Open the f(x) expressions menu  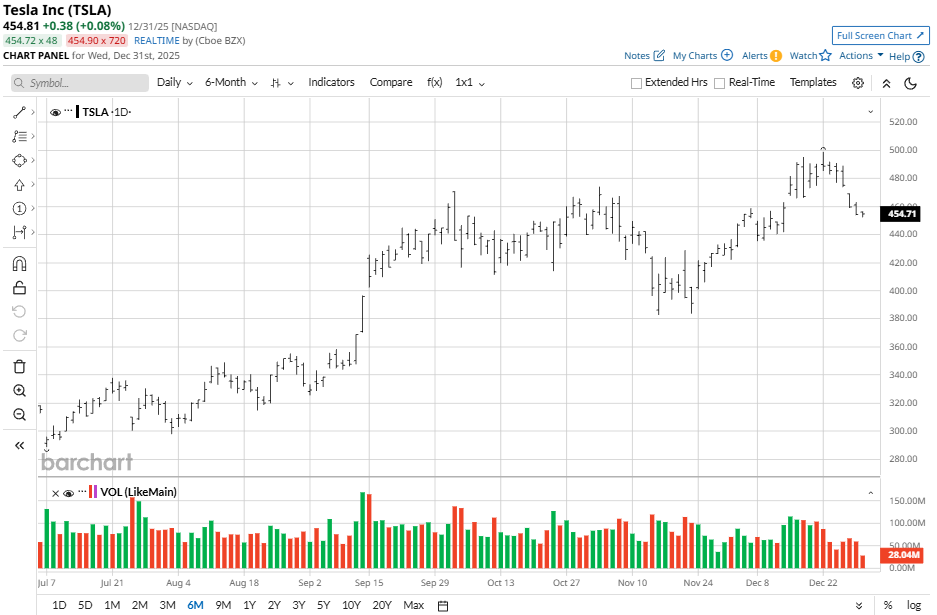click(x=434, y=82)
